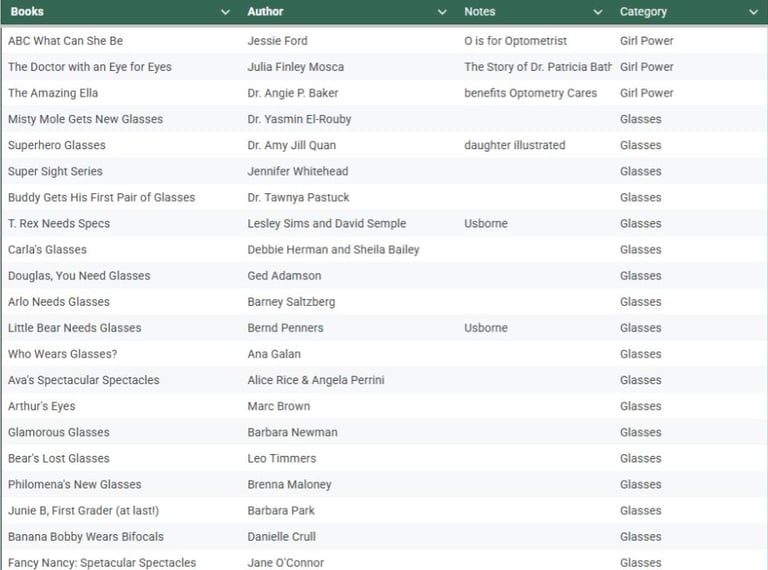The height and width of the screenshot is (570, 768).
Task: Click 'Girl Power' in The Amazing Ella row
Action: (647, 93)
